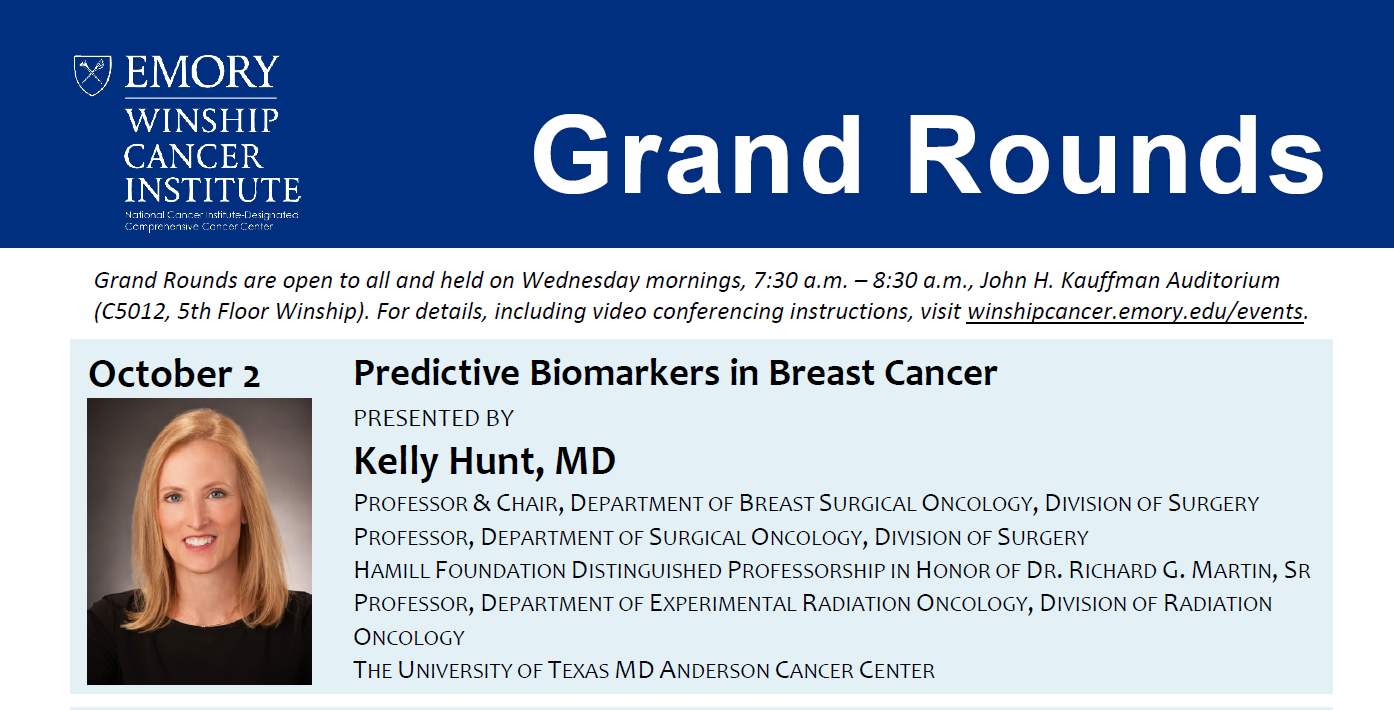The width and height of the screenshot is (1394, 710).
Task: Click the Winship Cancer Institute logo text
Action: point(211,156)
